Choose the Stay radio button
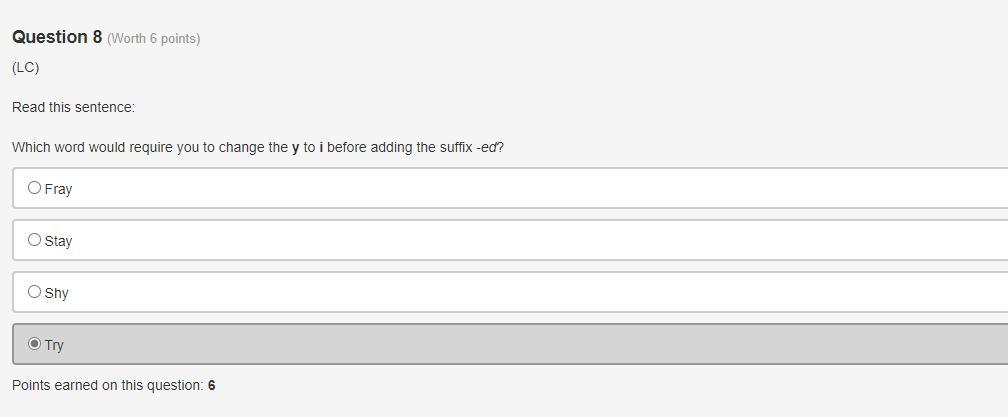The width and height of the screenshot is (1008, 417). coord(35,240)
